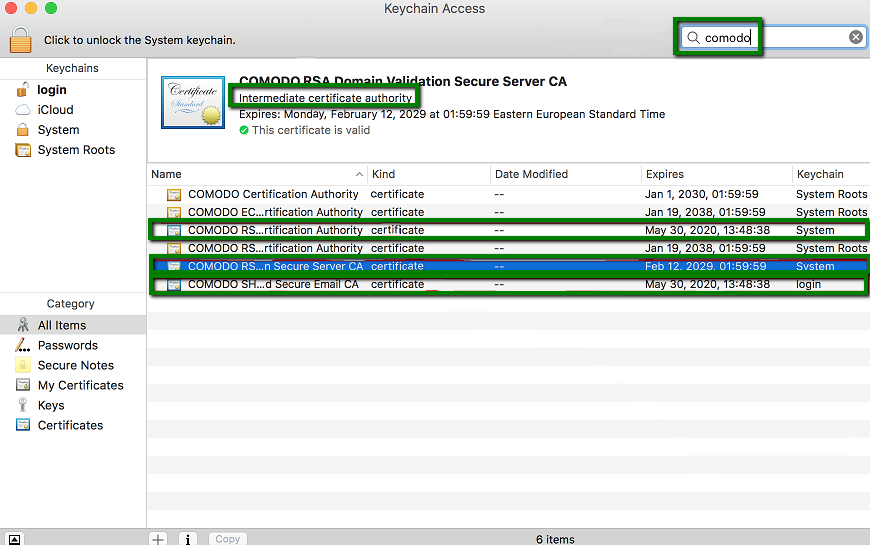Select COMODO RS row in System Roots, 2038
This screenshot has height=545, width=870.
pos(509,248)
